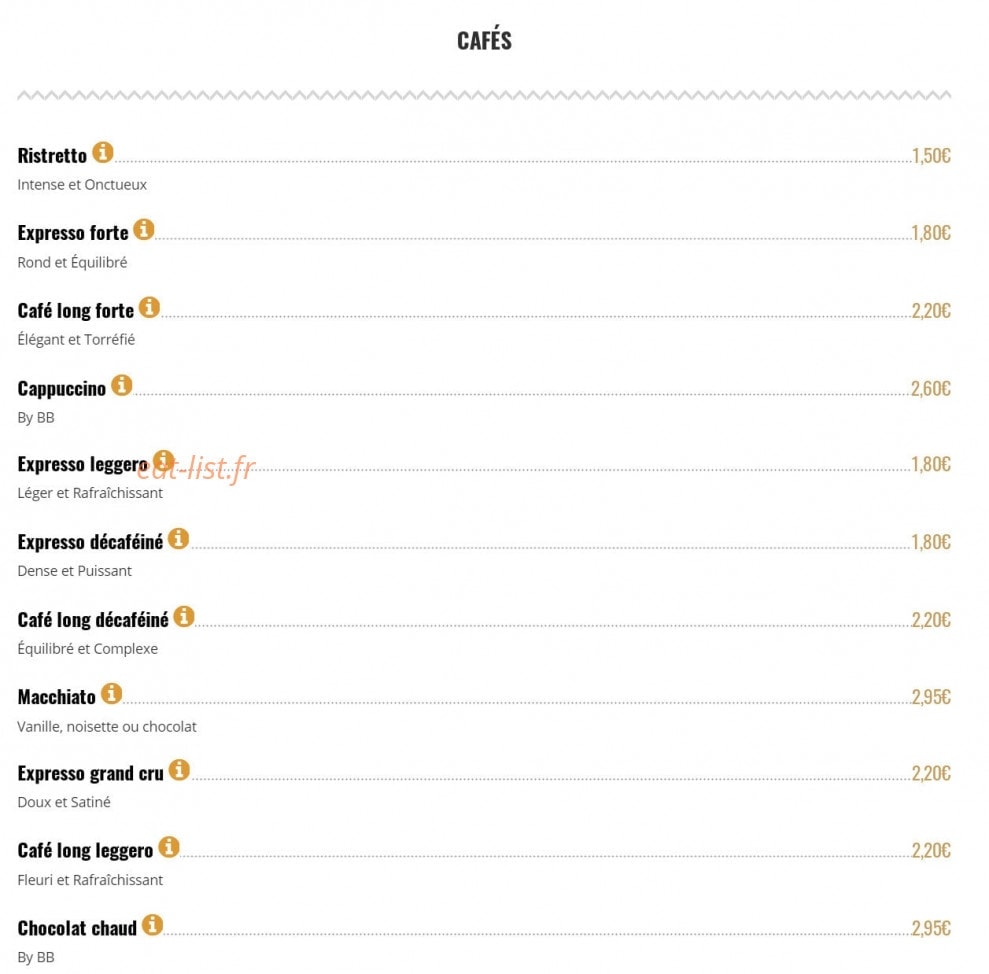Screen dimensions: 989x974
Task: Open info icon for Café long leggero
Action: (x=168, y=847)
